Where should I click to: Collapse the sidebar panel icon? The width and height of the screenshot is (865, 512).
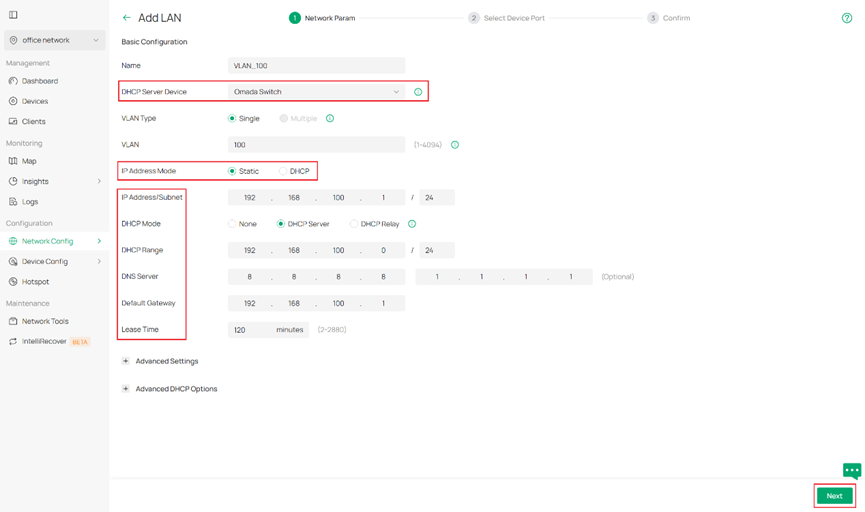pos(13,15)
